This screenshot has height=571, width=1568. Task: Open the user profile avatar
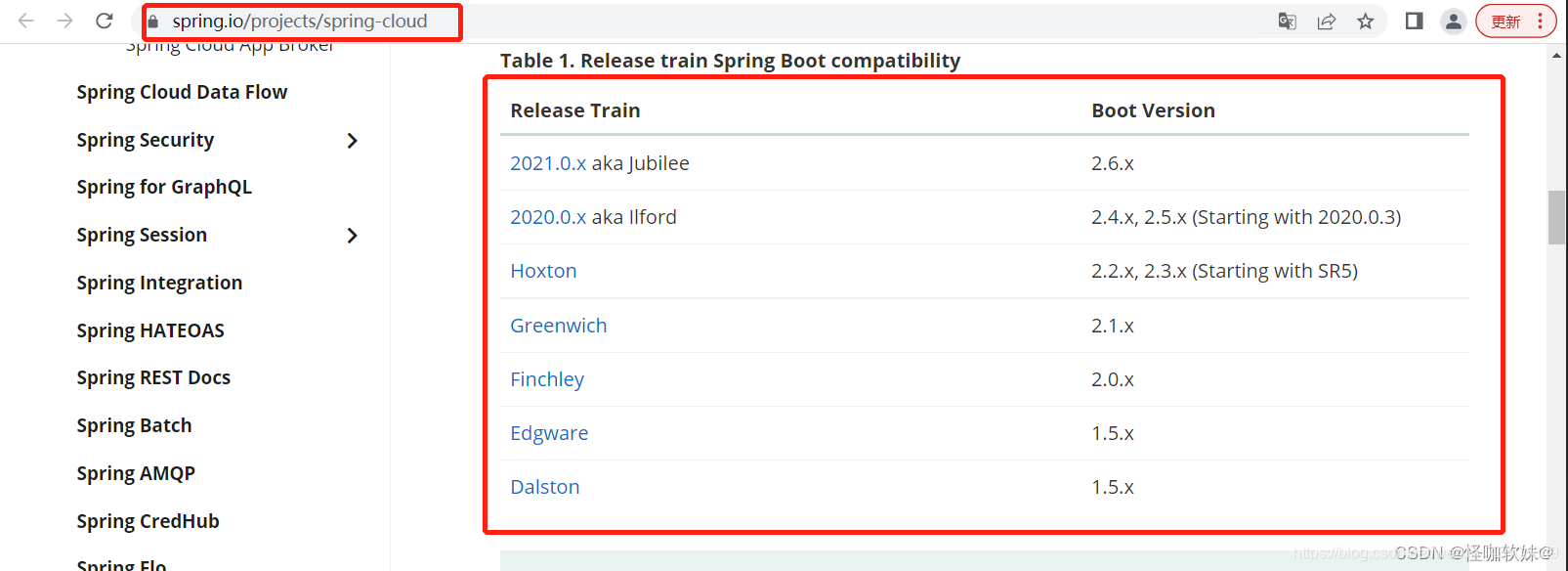[x=1454, y=22]
